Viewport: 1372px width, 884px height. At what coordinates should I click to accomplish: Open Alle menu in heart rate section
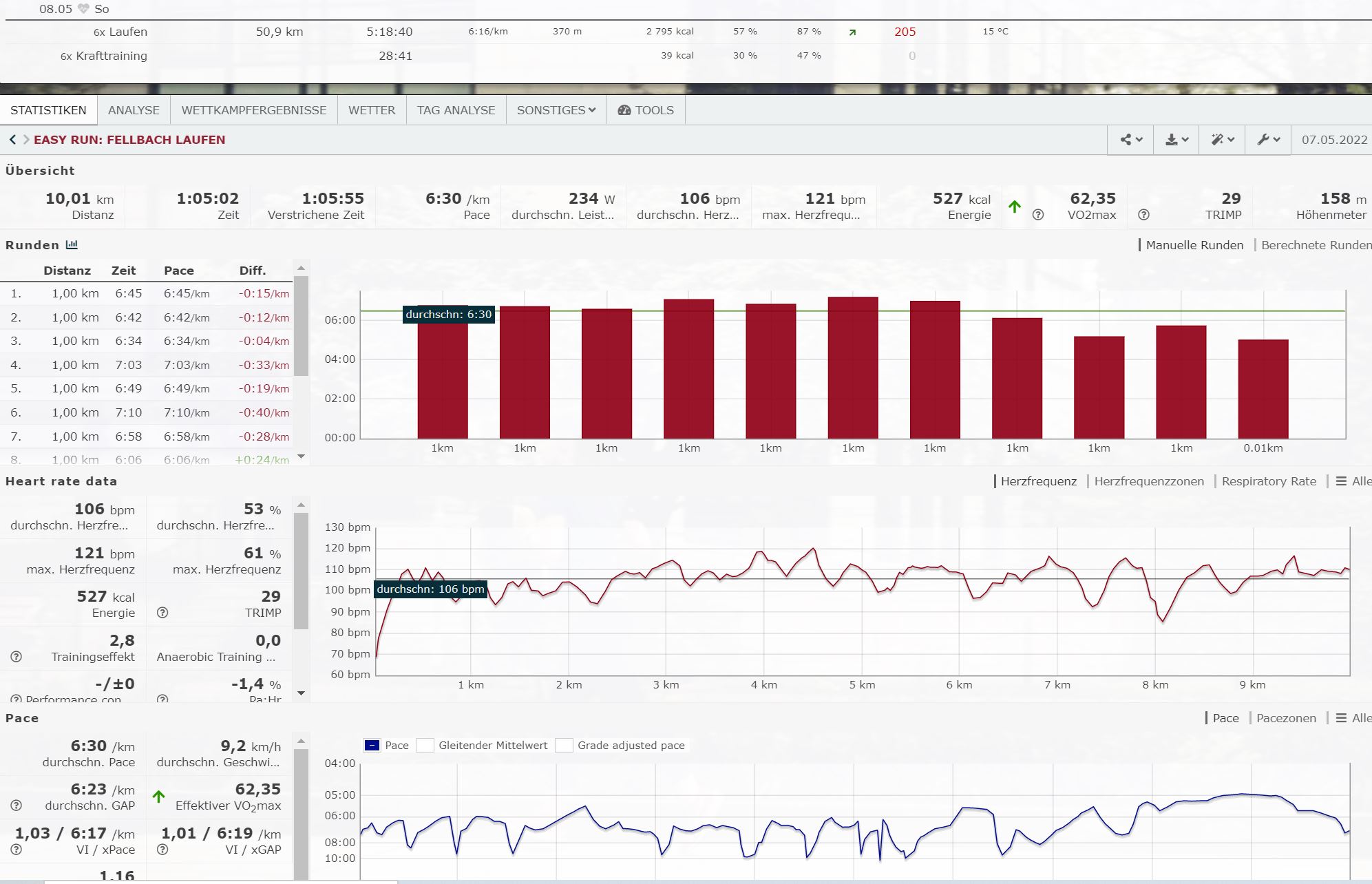tap(1353, 481)
